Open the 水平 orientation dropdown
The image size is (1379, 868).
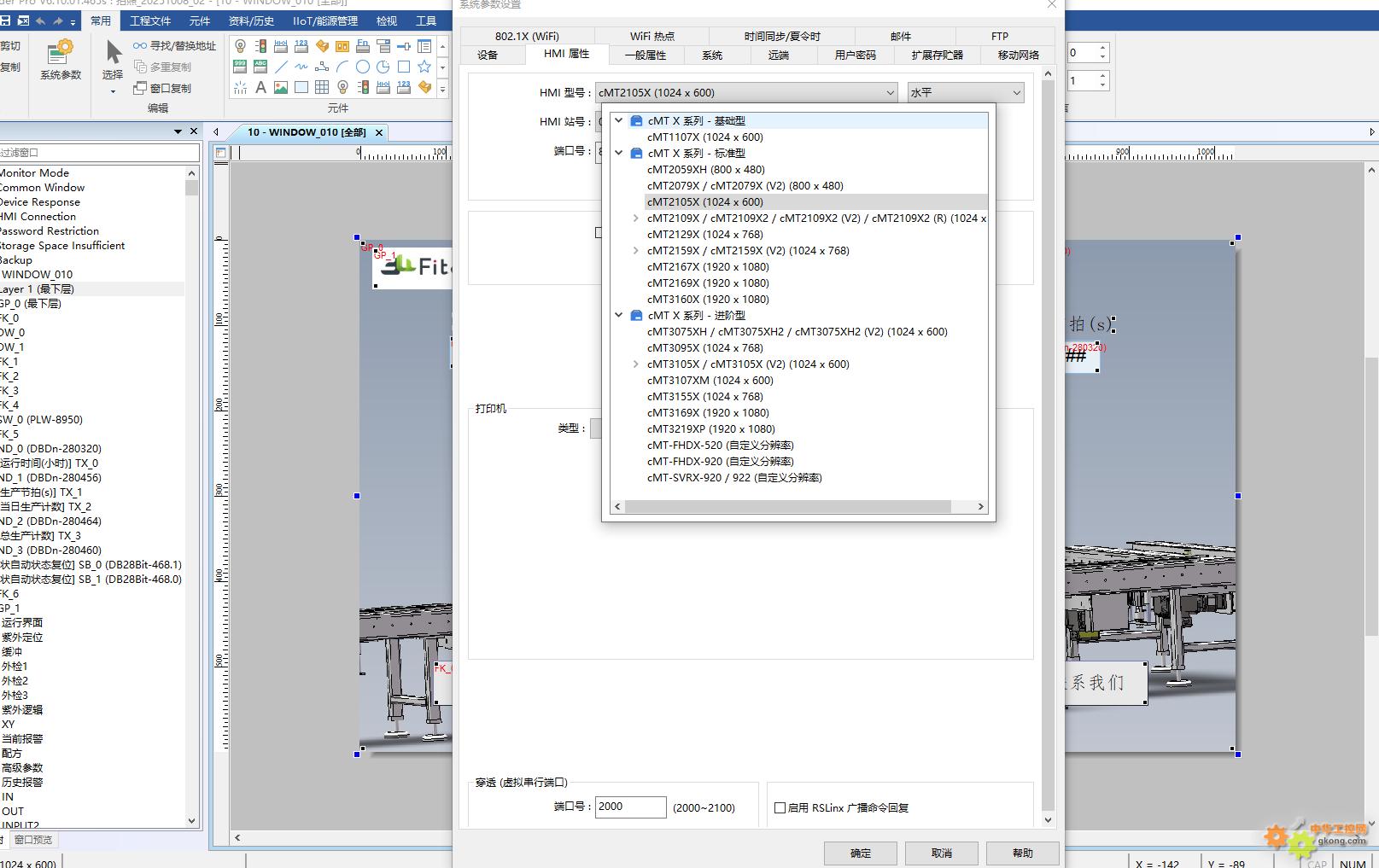click(x=965, y=92)
